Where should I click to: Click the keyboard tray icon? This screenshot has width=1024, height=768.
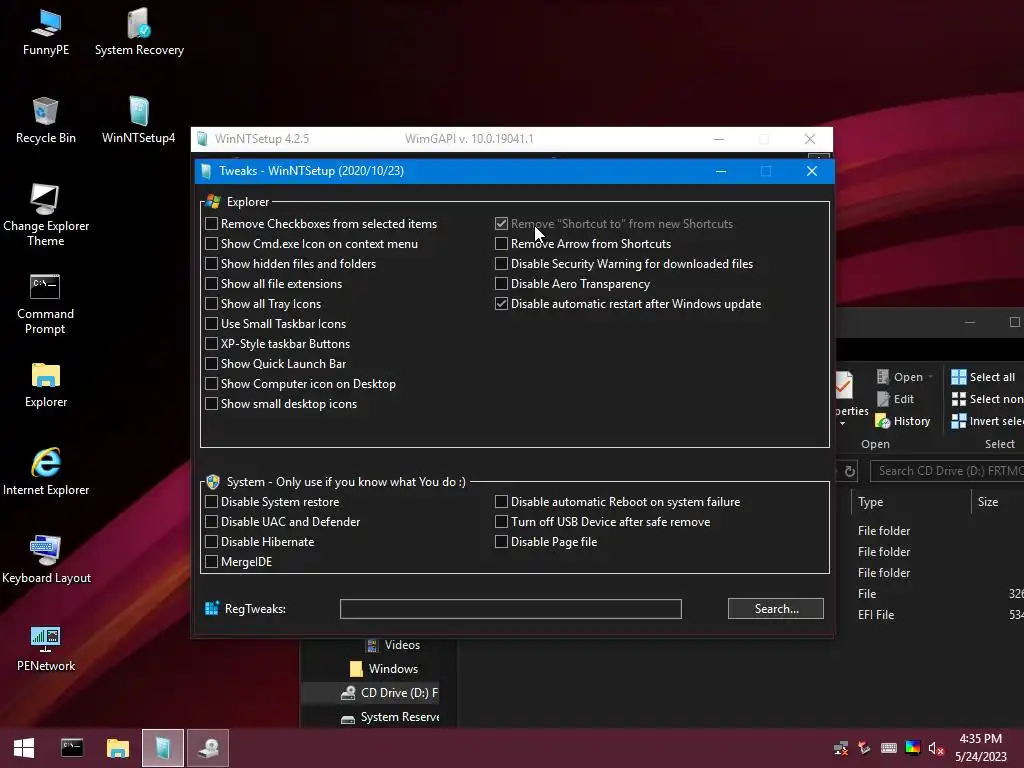pos(889,748)
